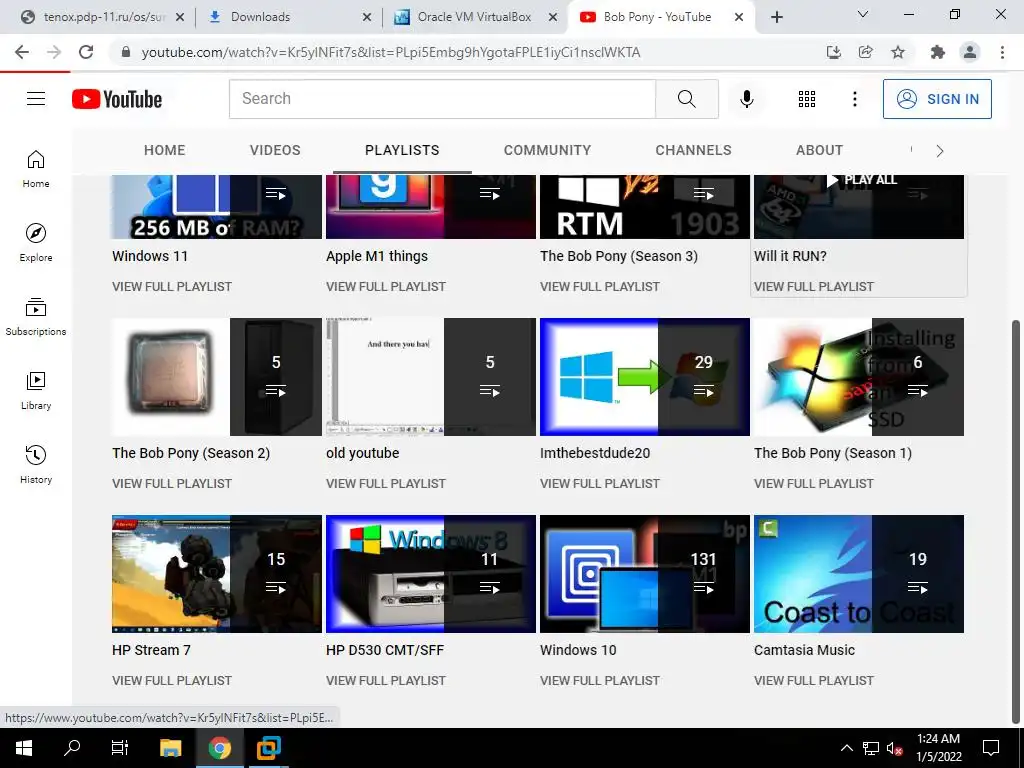Open the YouTube hamburger guide menu

36,99
